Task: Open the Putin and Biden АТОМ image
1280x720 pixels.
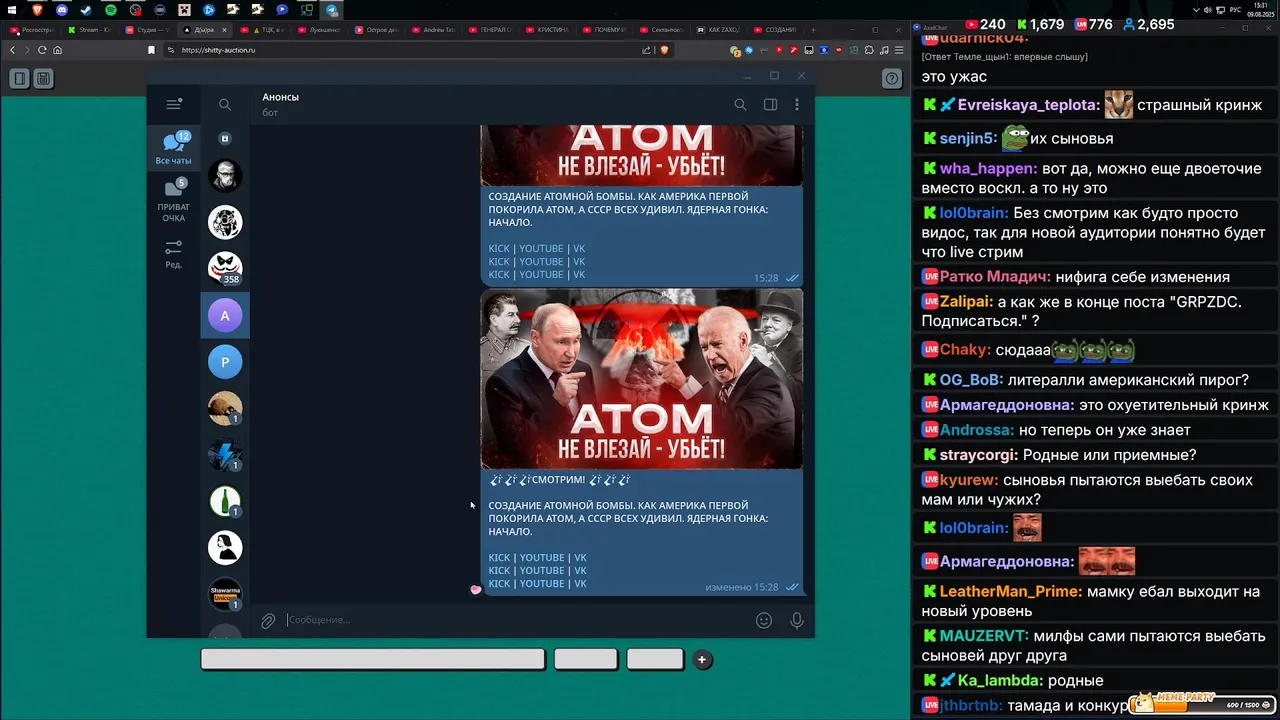Action: coord(642,379)
